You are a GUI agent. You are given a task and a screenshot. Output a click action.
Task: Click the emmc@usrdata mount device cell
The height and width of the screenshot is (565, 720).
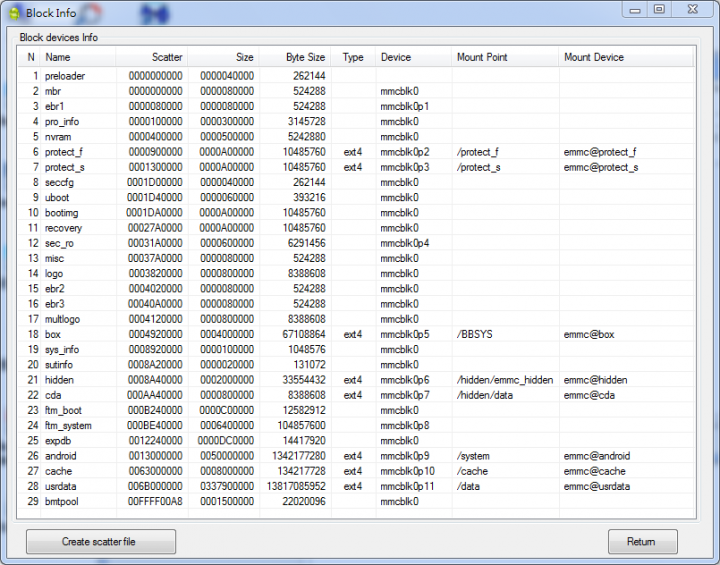(597, 486)
